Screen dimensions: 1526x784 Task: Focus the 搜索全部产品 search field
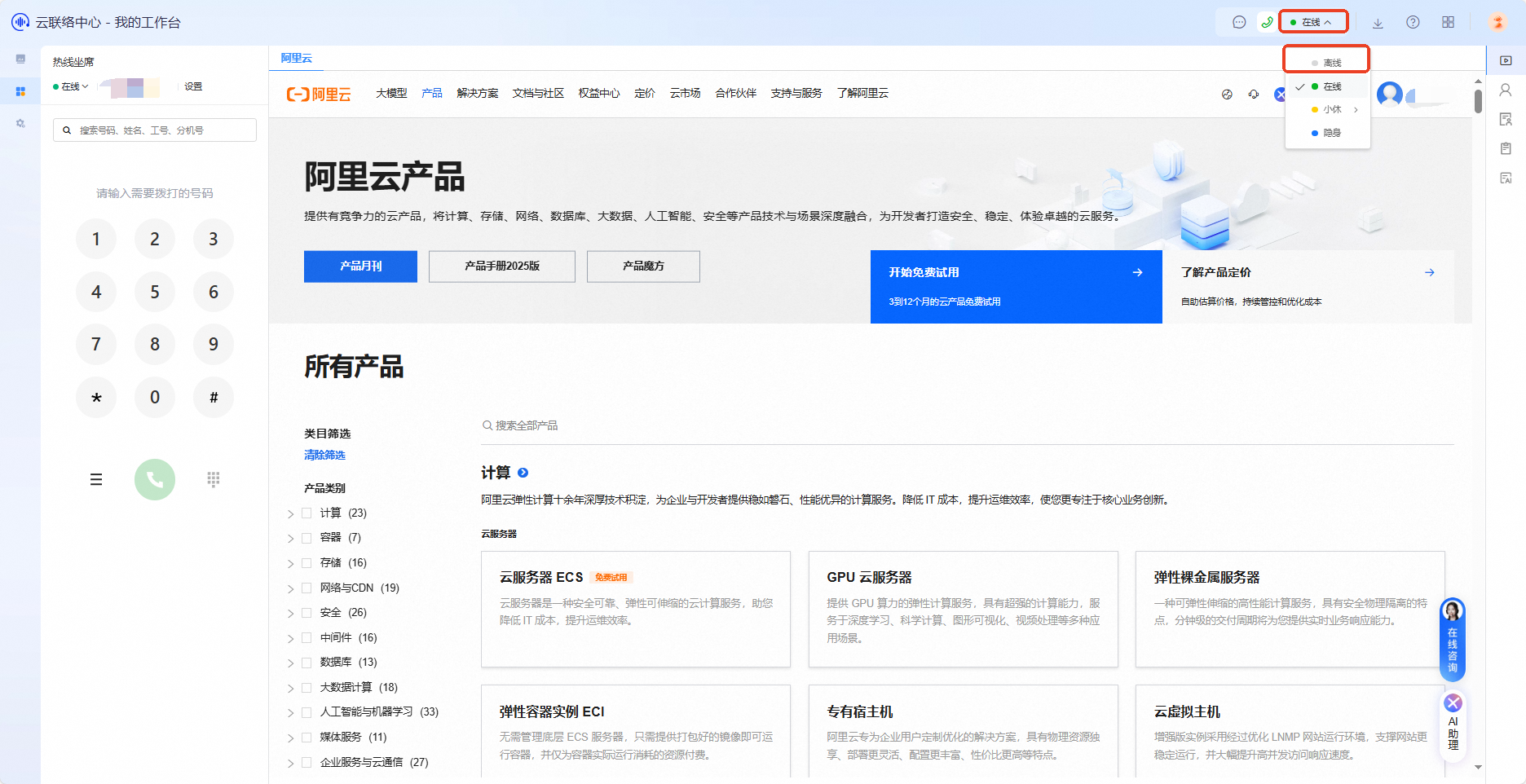(967, 425)
